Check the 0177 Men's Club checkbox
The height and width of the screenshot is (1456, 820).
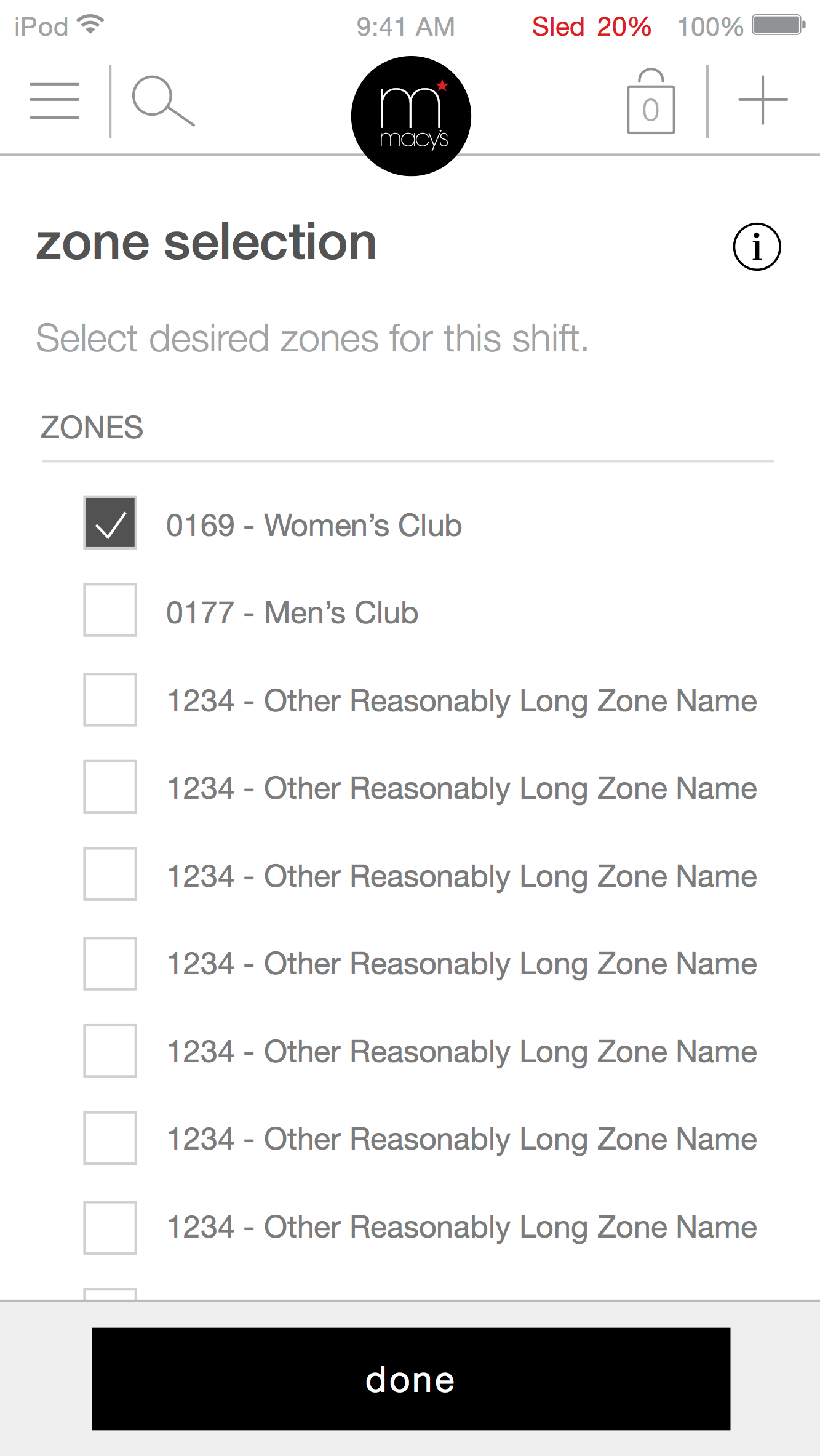[x=110, y=610]
